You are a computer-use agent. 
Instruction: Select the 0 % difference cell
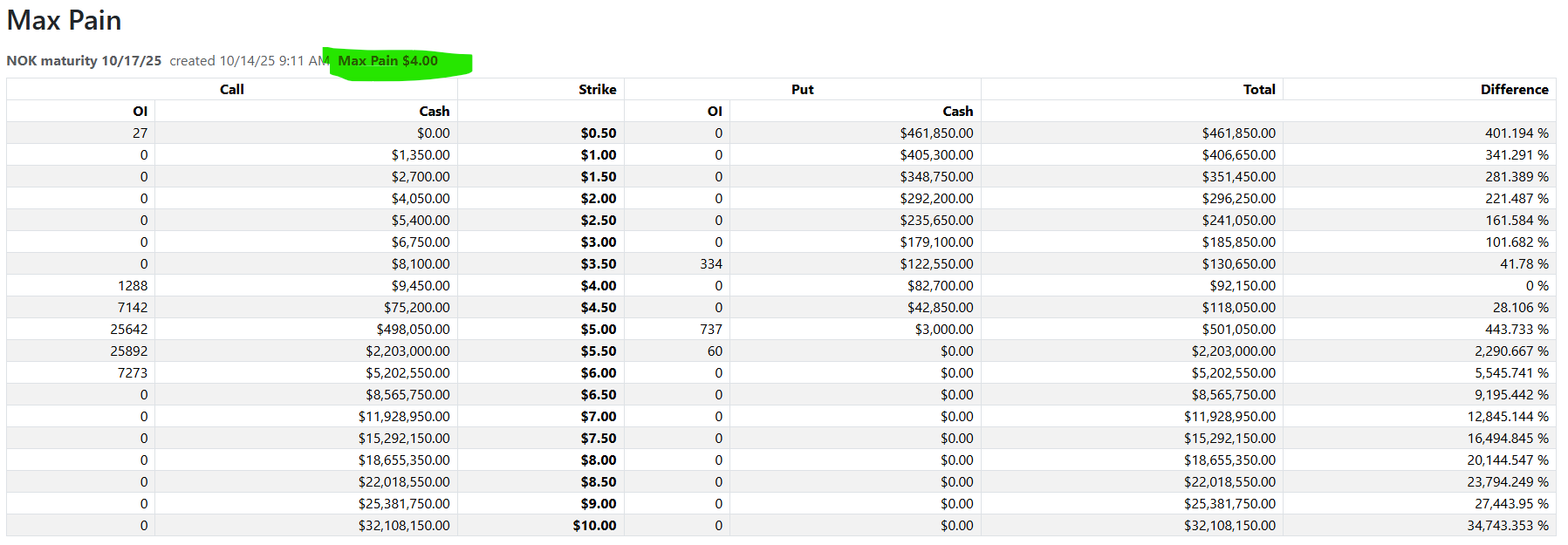pyautogui.click(x=1537, y=286)
